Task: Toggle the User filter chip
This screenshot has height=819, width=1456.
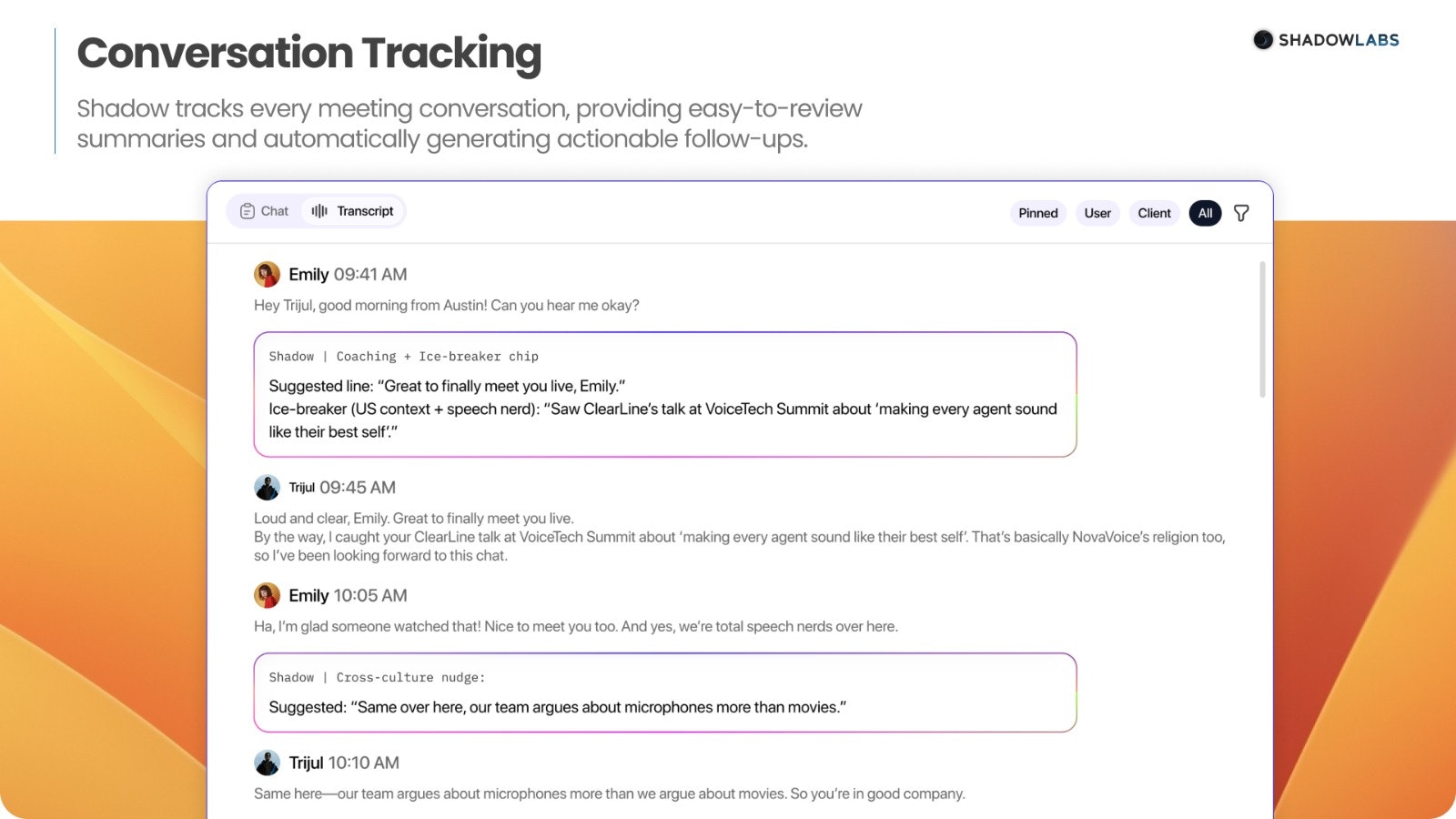Action: point(1097,212)
